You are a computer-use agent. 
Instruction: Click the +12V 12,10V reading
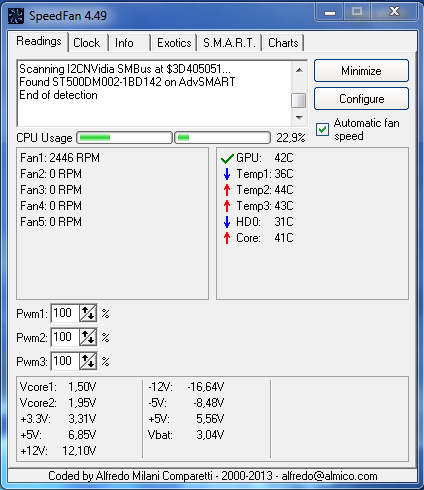[58, 451]
